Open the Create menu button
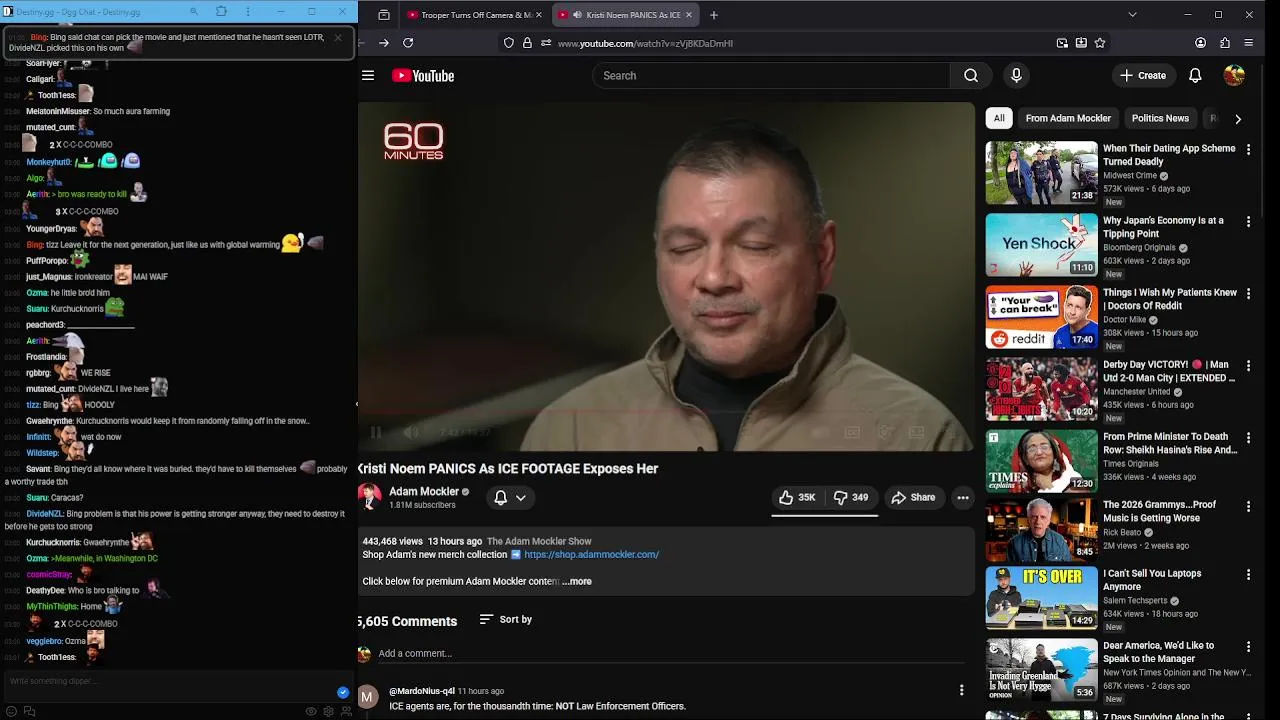The width and height of the screenshot is (1280, 720). click(1143, 76)
